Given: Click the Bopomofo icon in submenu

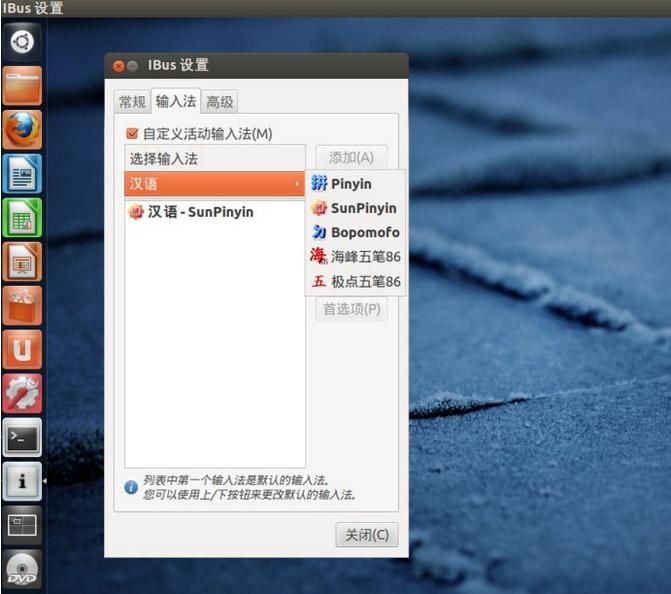Looking at the screenshot, I should [319, 232].
